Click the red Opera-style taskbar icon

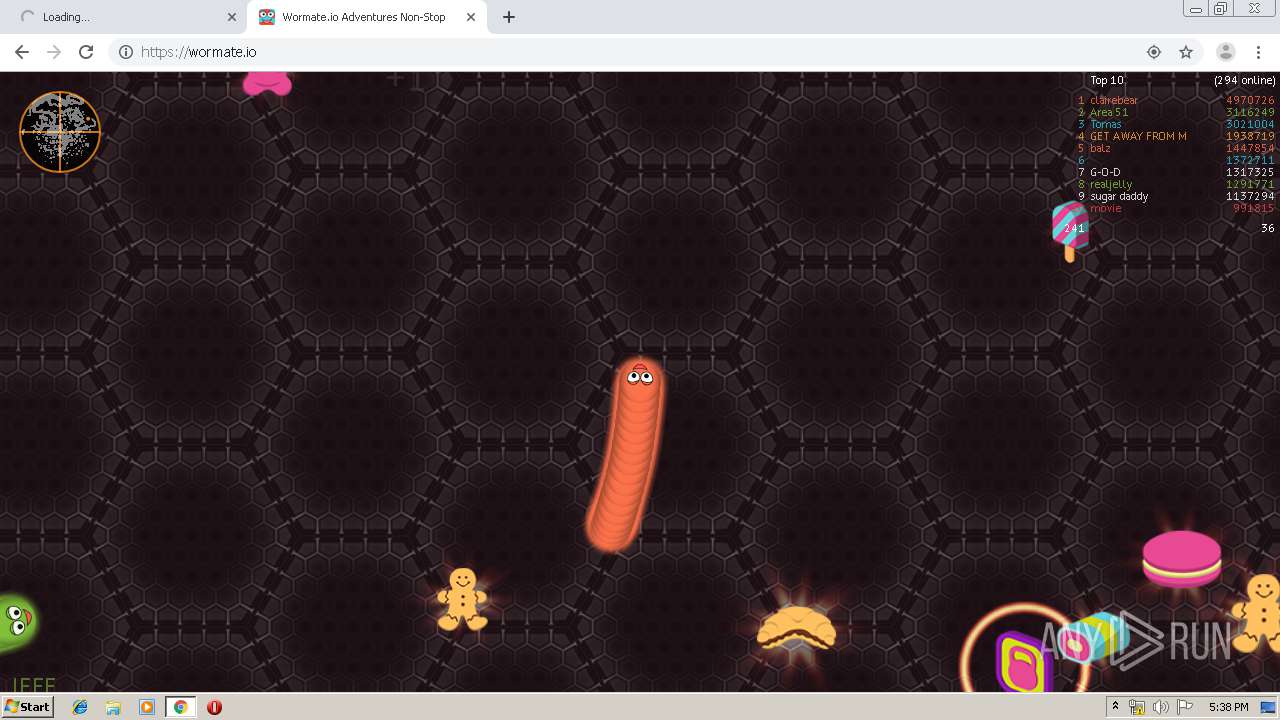(x=214, y=707)
